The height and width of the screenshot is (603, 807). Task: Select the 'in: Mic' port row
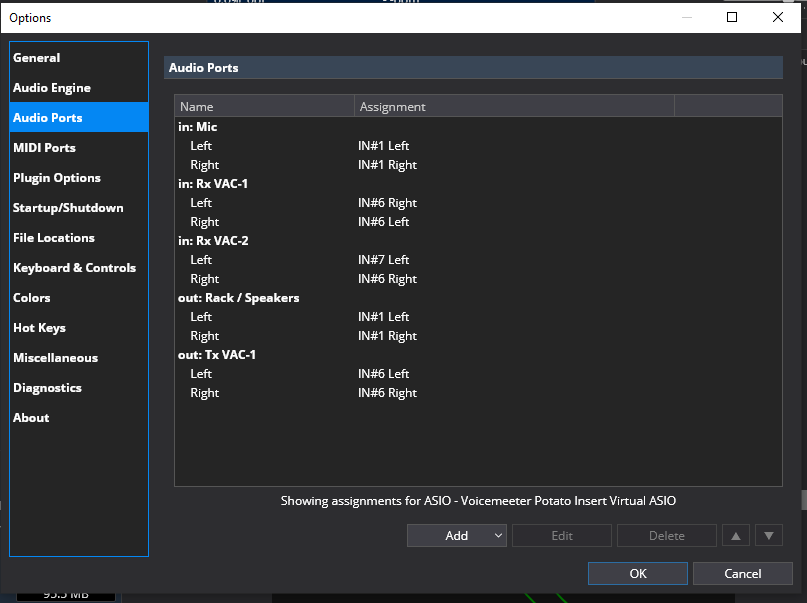[x=478, y=127]
